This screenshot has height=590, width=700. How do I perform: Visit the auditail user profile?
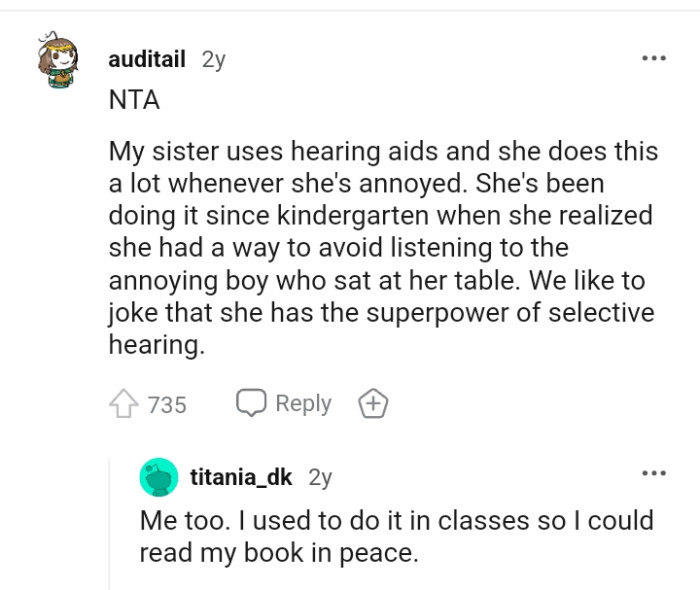click(x=146, y=59)
